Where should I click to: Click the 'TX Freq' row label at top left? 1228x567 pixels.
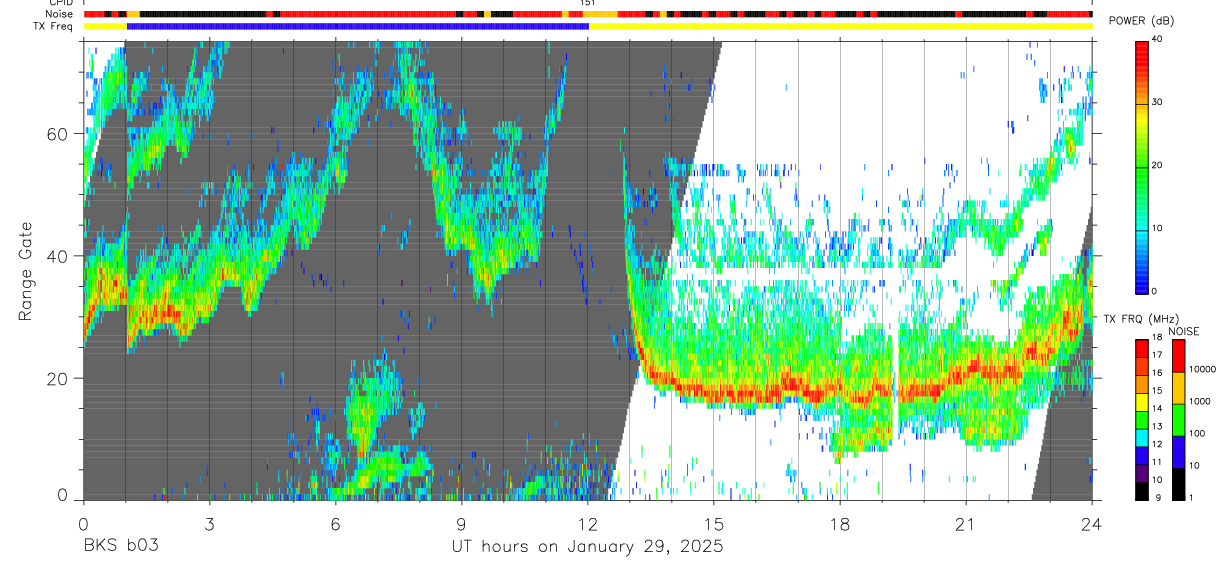click(x=55, y=26)
